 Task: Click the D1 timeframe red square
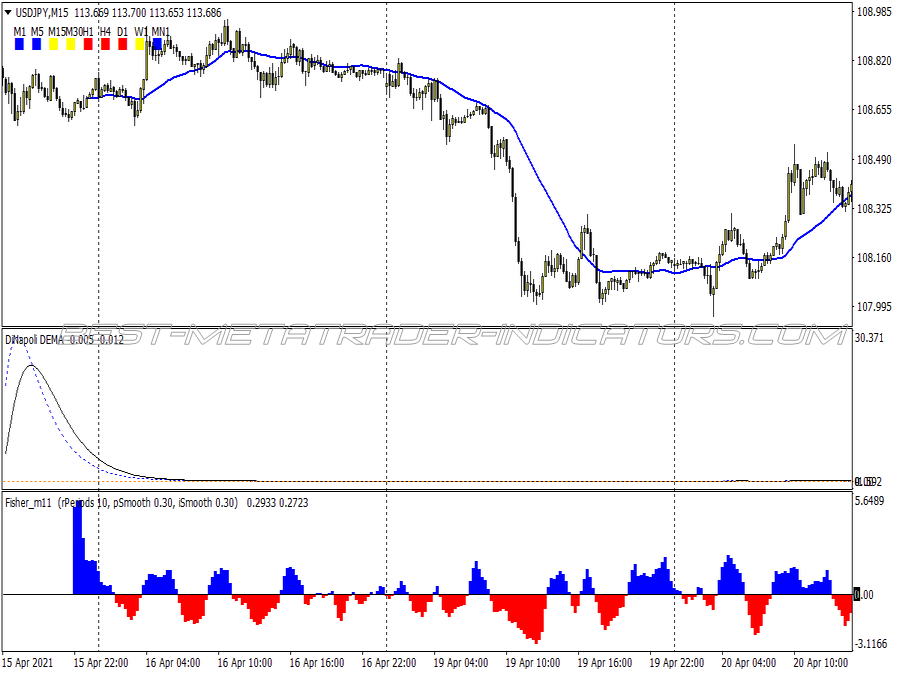click(x=122, y=44)
